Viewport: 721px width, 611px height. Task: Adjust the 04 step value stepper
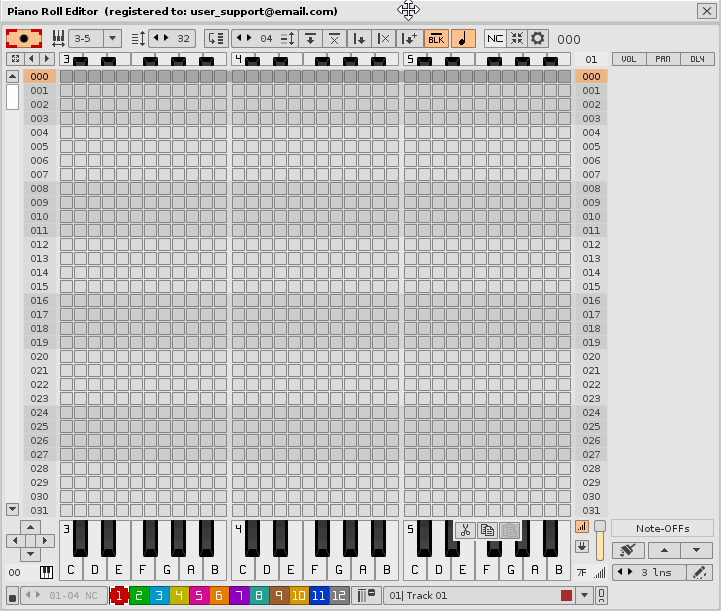click(x=254, y=39)
